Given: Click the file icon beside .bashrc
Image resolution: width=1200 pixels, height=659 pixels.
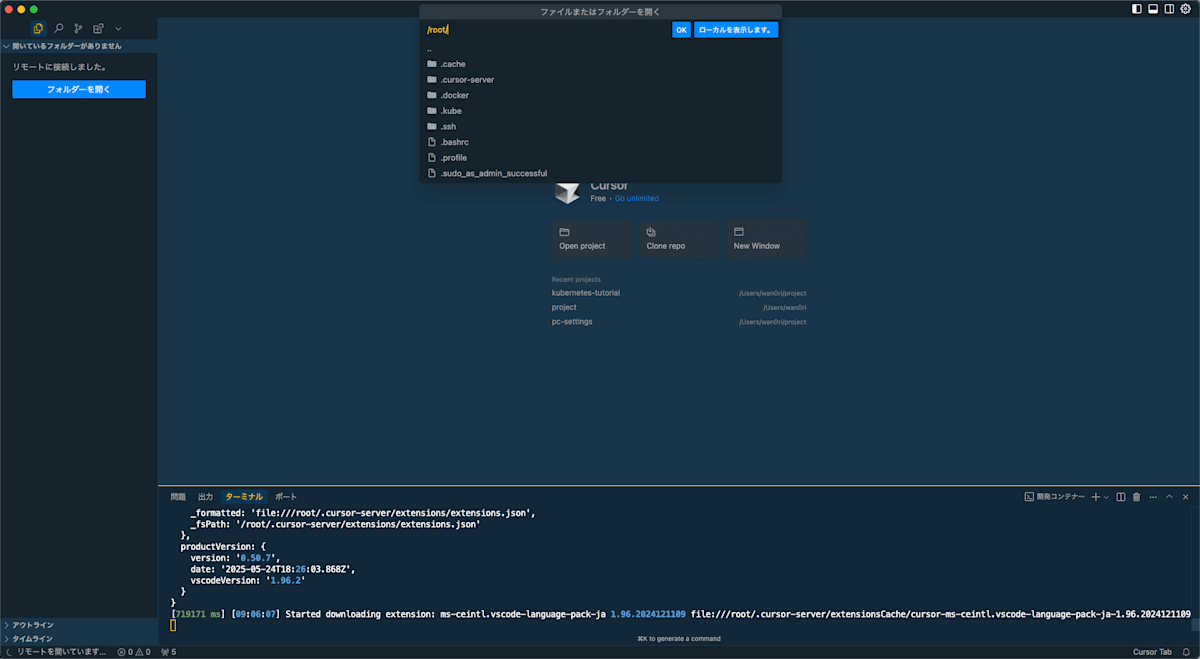Looking at the screenshot, I should point(432,142).
